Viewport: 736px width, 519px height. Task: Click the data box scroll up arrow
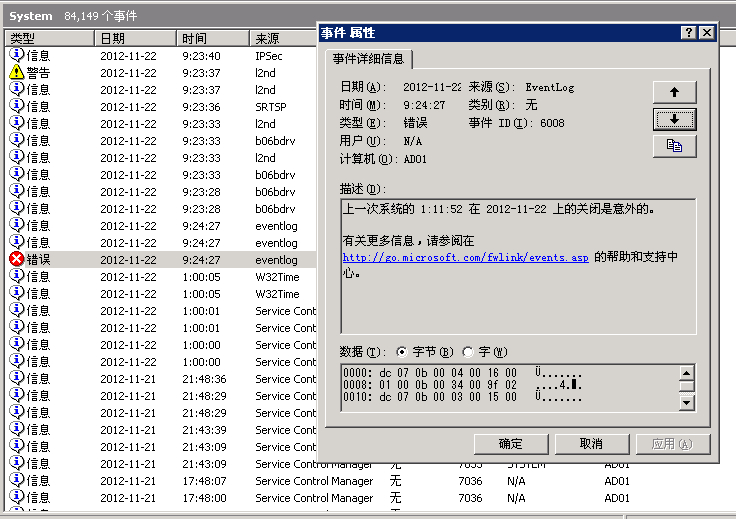(x=687, y=373)
